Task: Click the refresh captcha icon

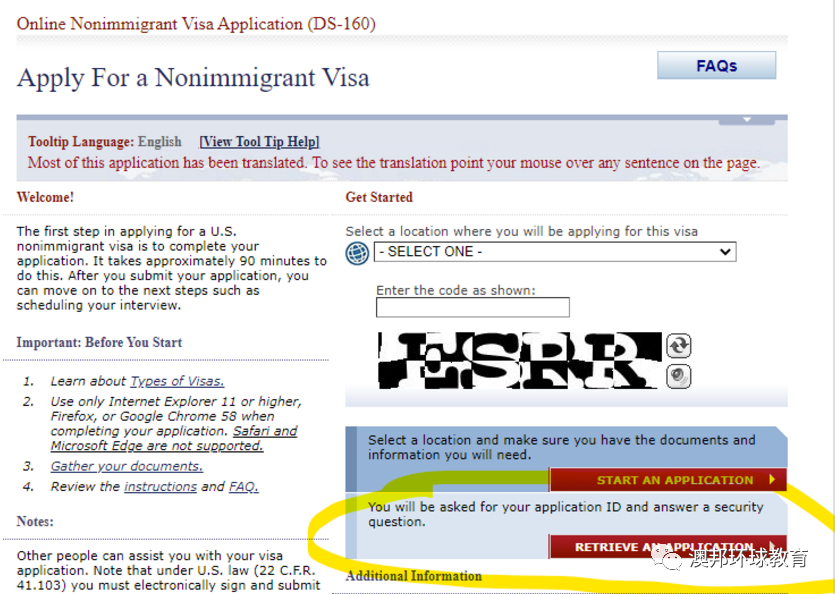Action: [x=678, y=346]
